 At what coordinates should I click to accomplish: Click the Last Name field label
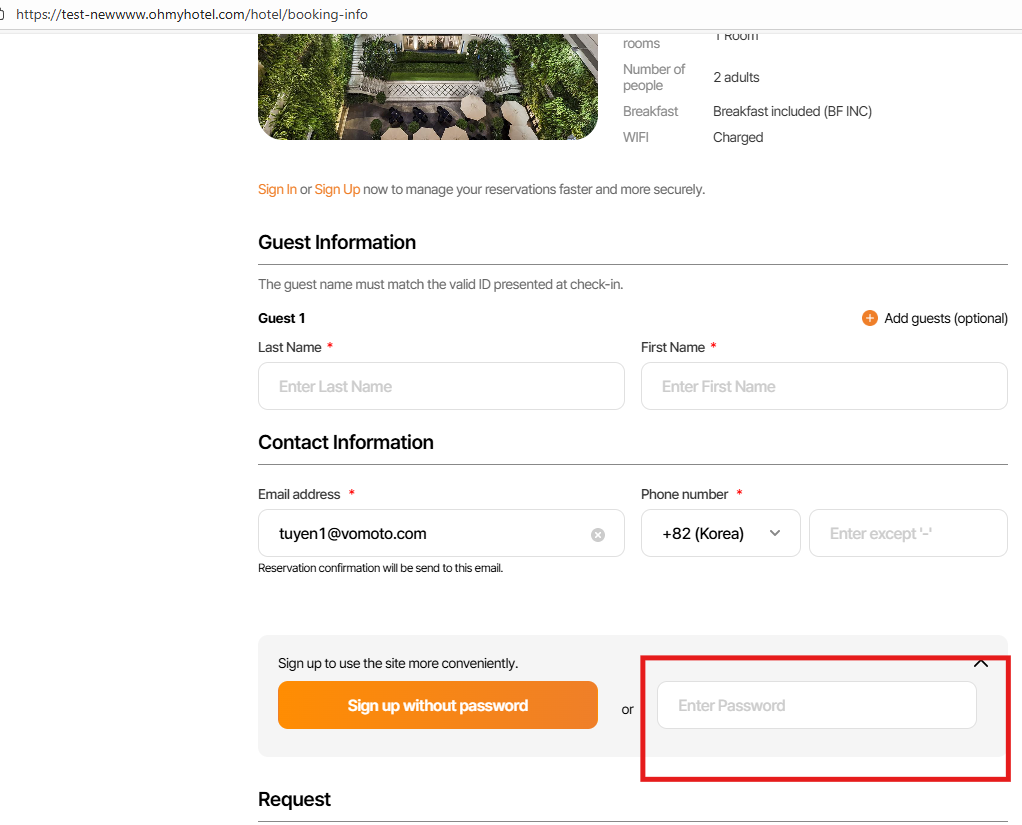pos(290,347)
